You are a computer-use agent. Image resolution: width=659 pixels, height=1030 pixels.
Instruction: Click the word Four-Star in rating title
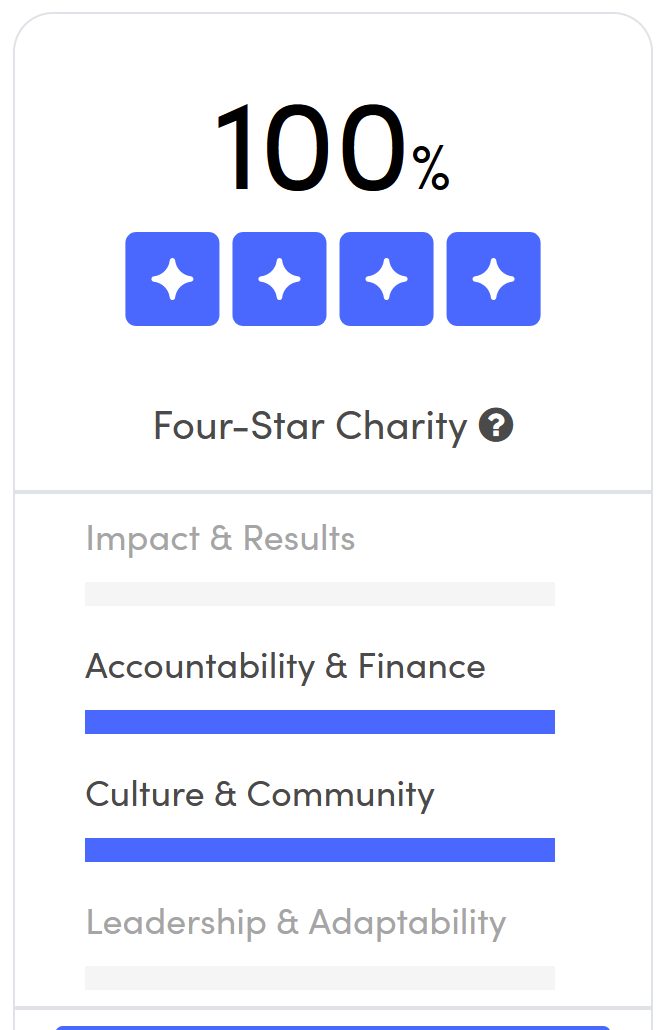(238, 426)
